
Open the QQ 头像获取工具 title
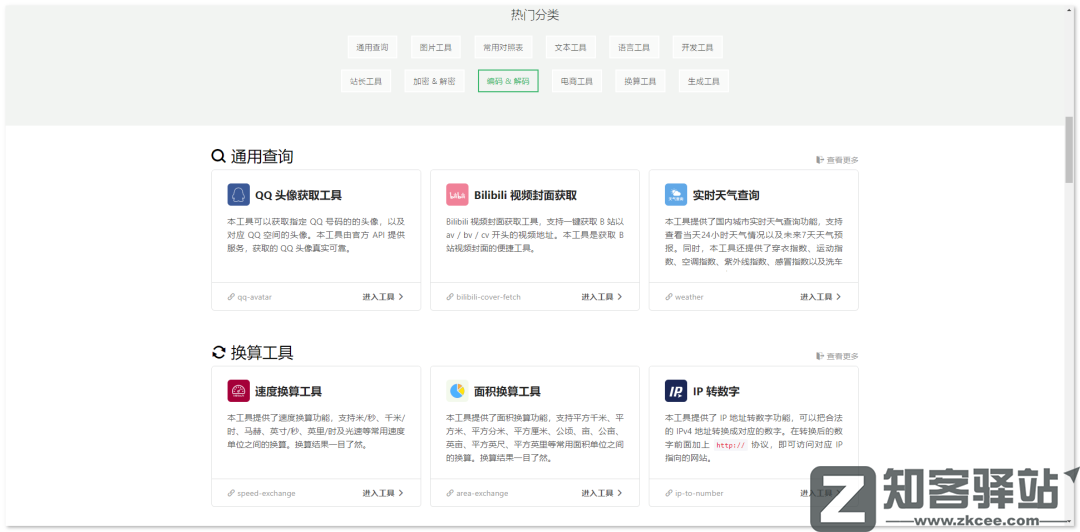[298, 195]
